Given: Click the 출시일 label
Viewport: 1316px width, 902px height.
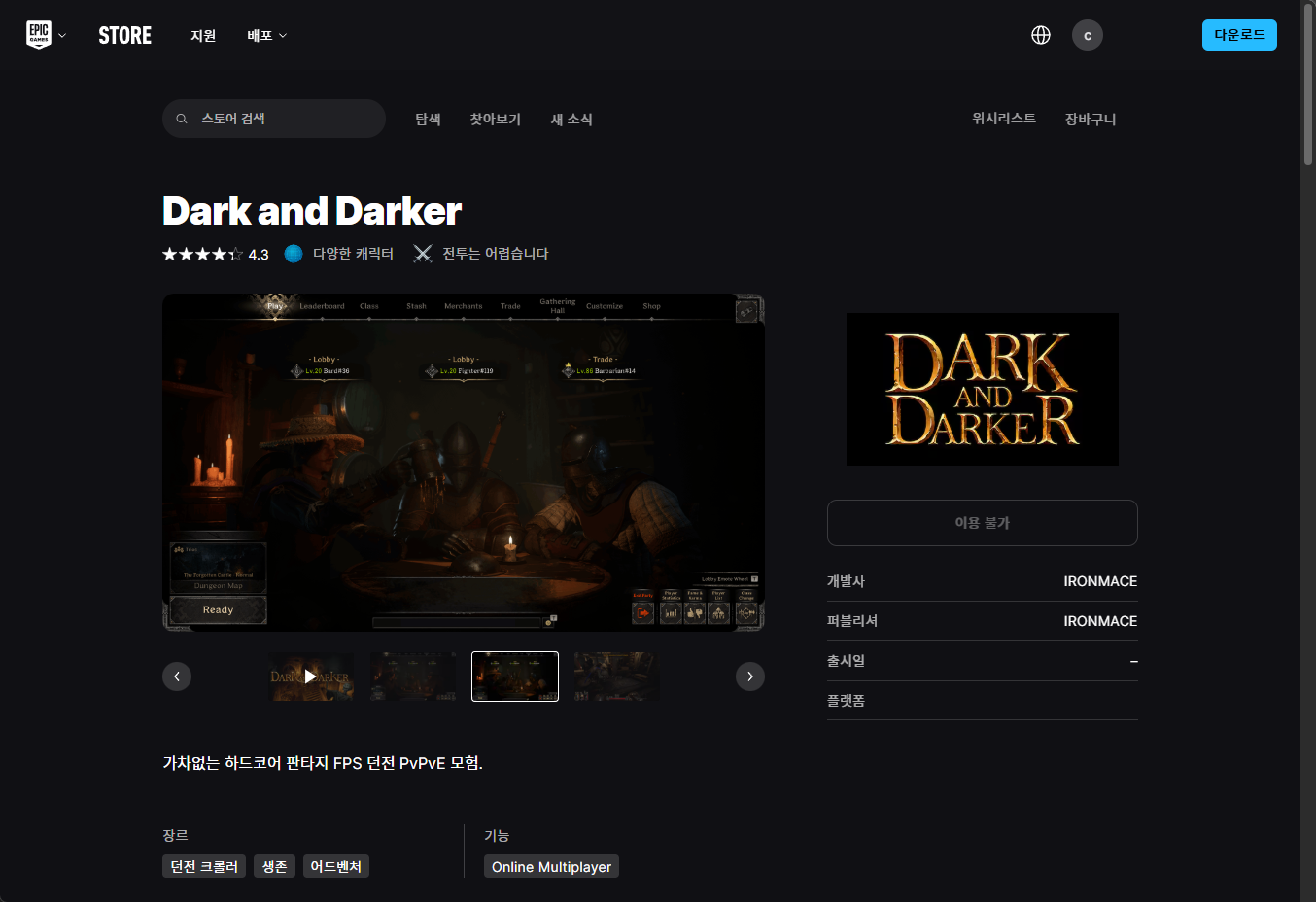Looking at the screenshot, I should pos(846,661).
